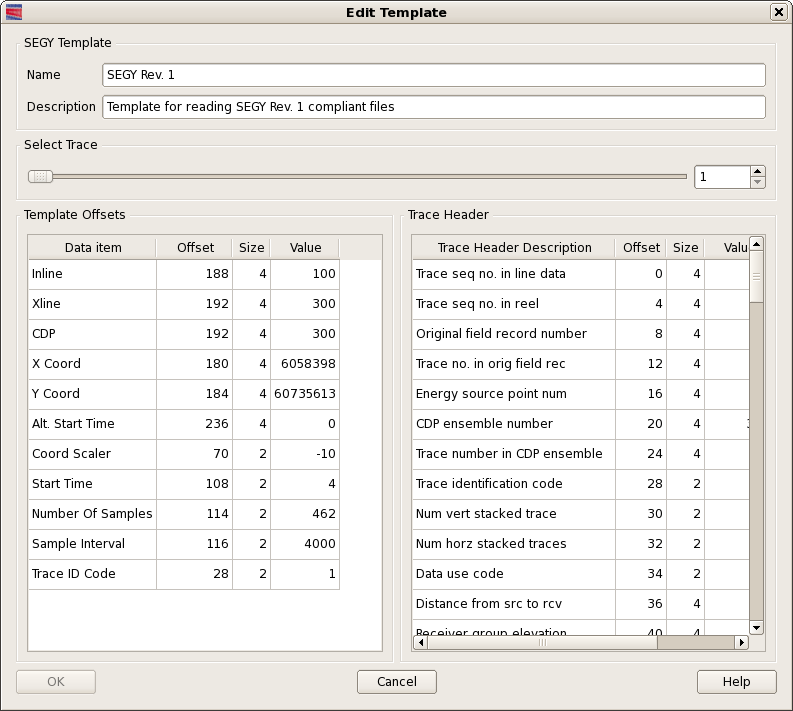Click X Coord offset value 180

[195, 364]
